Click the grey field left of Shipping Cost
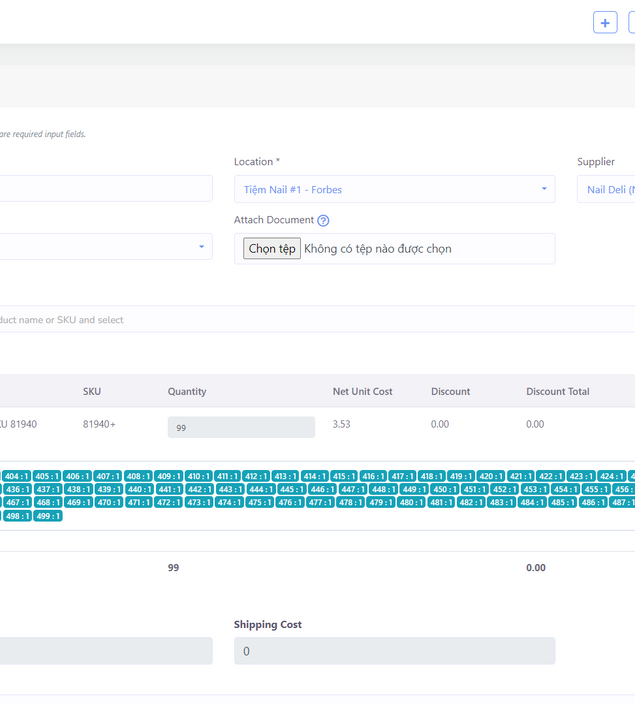The image size is (635, 705). click(105, 651)
